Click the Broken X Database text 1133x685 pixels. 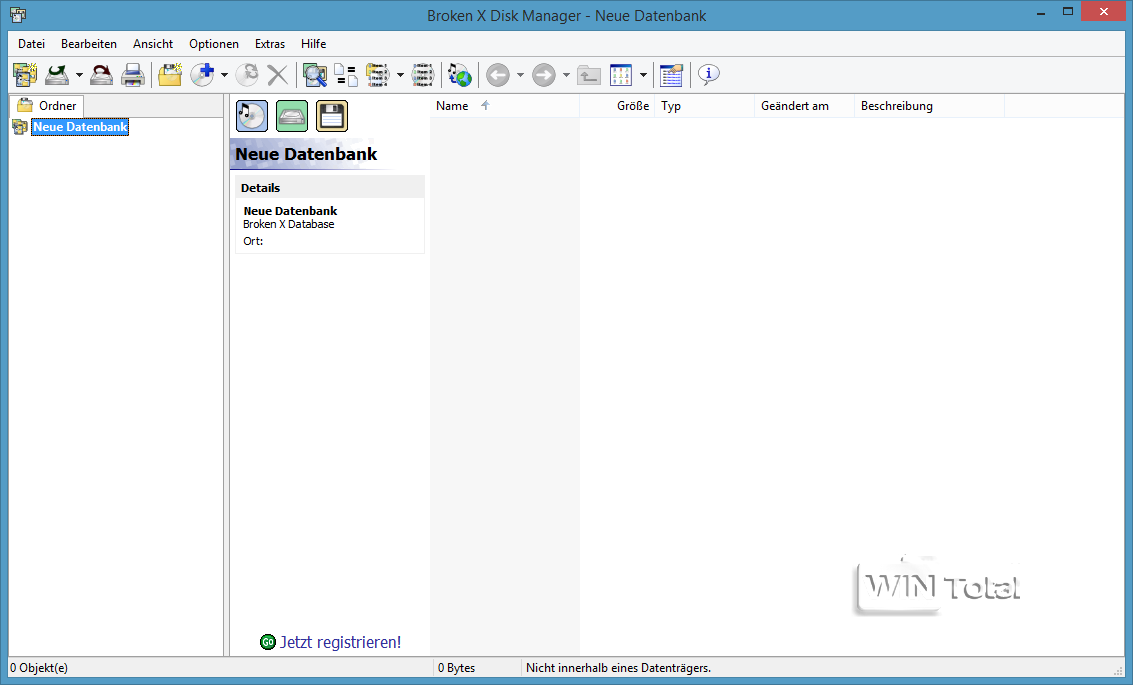click(x=289, y=225)
